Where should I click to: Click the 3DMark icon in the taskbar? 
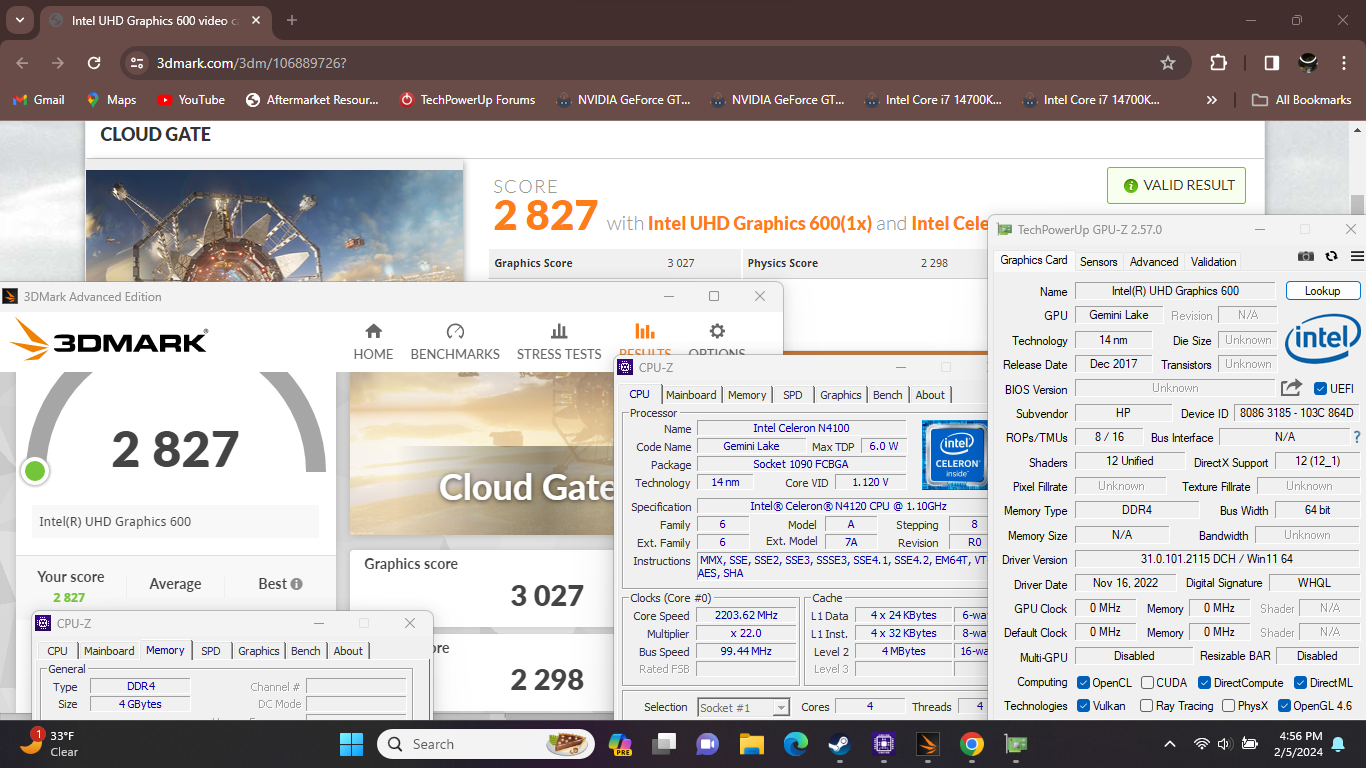click(928, 744)
